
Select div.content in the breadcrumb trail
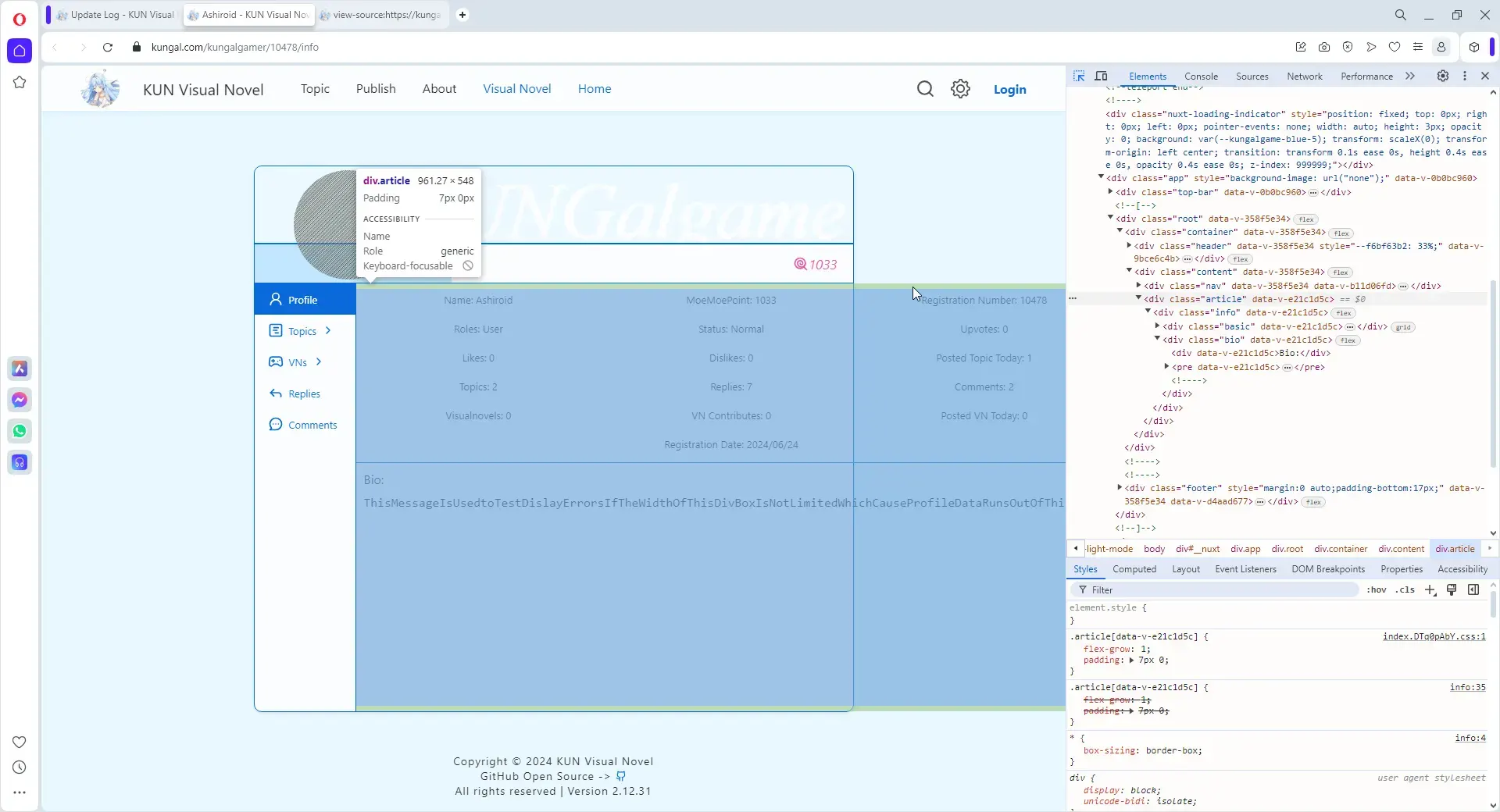[x=1401, y=549]
